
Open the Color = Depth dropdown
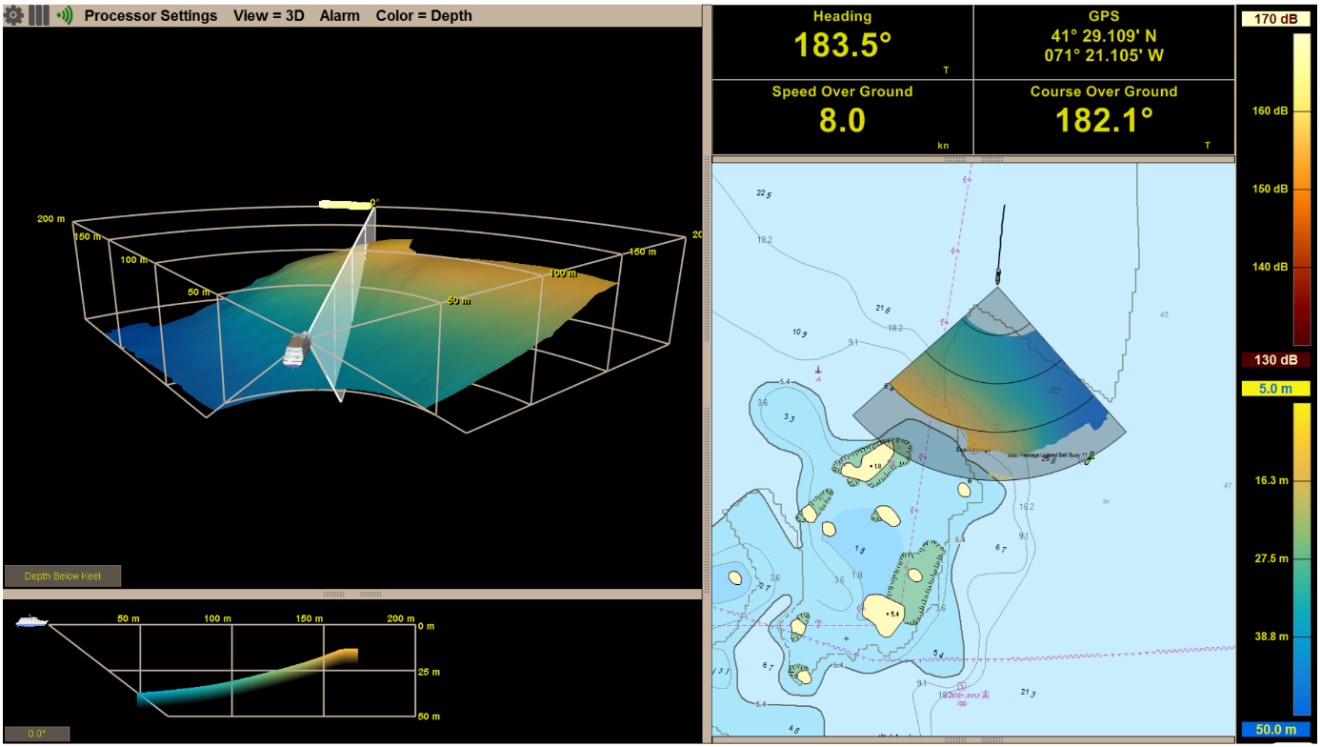(x=424, y=16)
